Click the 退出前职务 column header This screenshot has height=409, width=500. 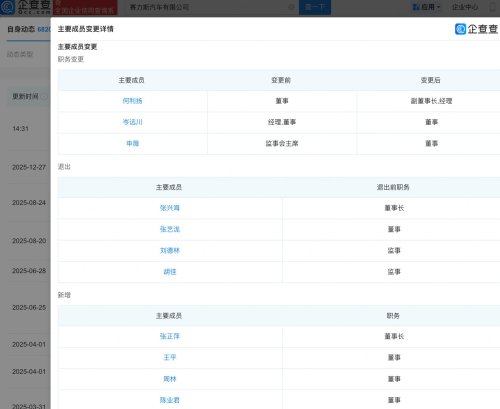tap(393, 187)
